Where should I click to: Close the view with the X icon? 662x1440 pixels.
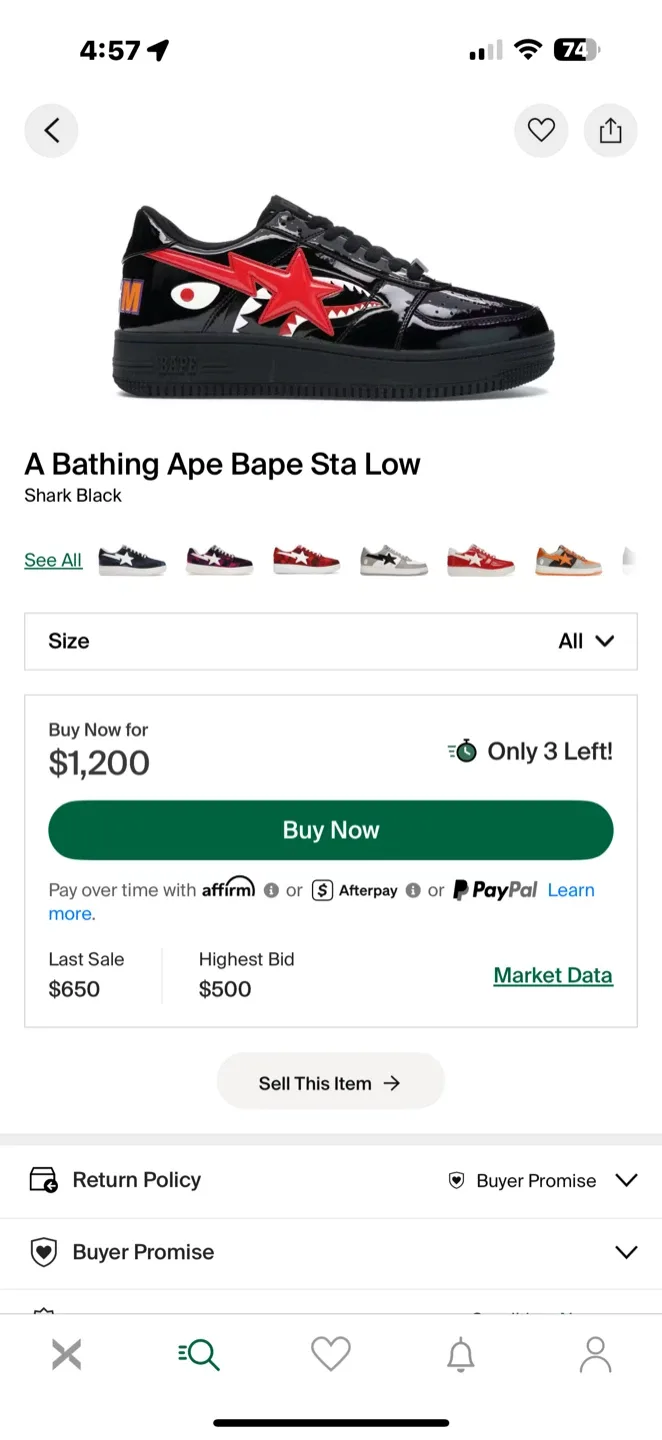pos(66,1353)
